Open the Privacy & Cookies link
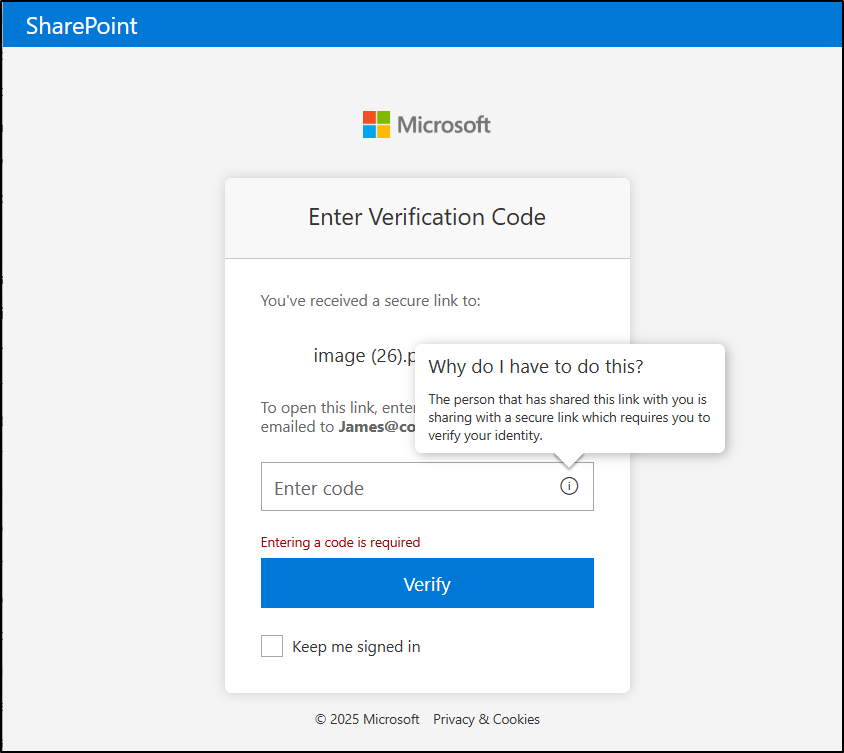 pyautogui.click(x=486, y=719)
